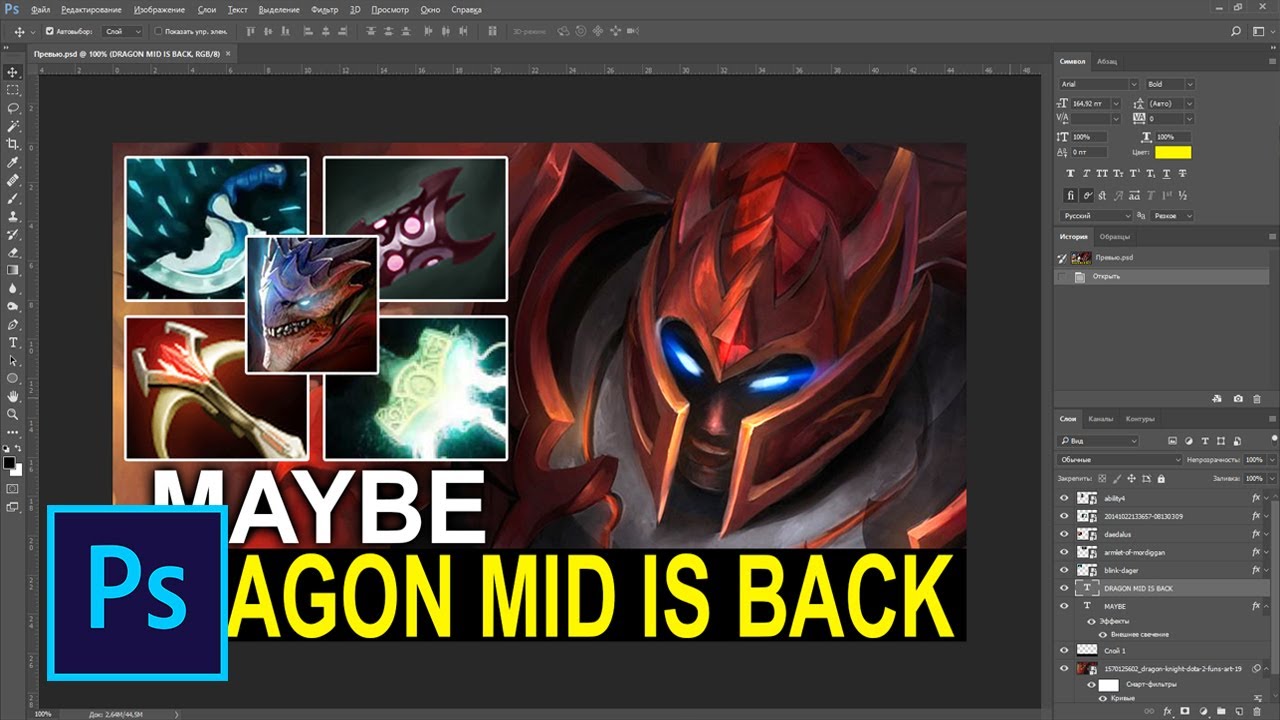
Task: Toggle Underline in Character panel
Action: point(1164,174)
